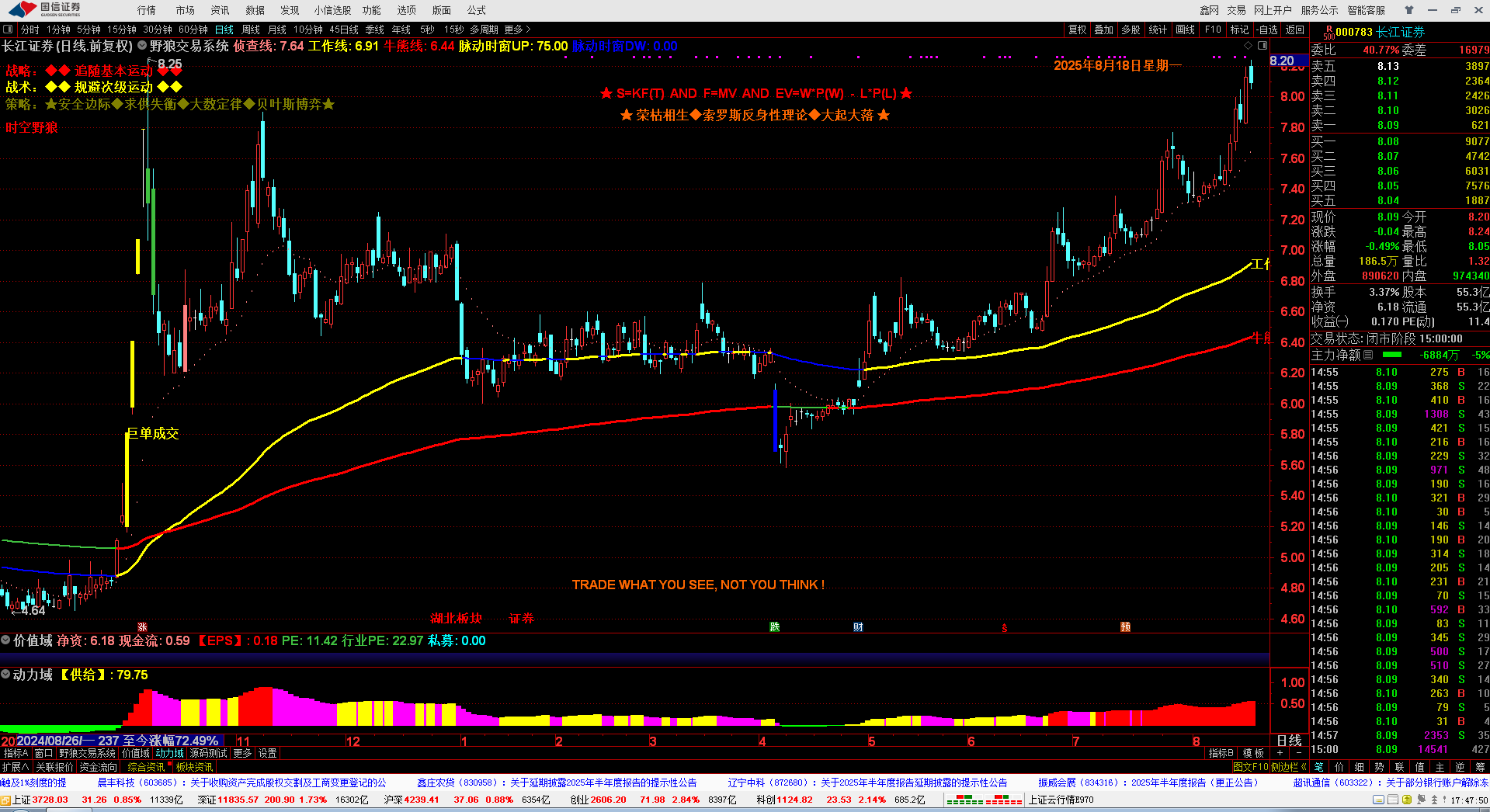This screenshot has width=1490, height=812.
Task: Toggle 叠加 overlay comparison
Action: click(x=1103, y=29)
